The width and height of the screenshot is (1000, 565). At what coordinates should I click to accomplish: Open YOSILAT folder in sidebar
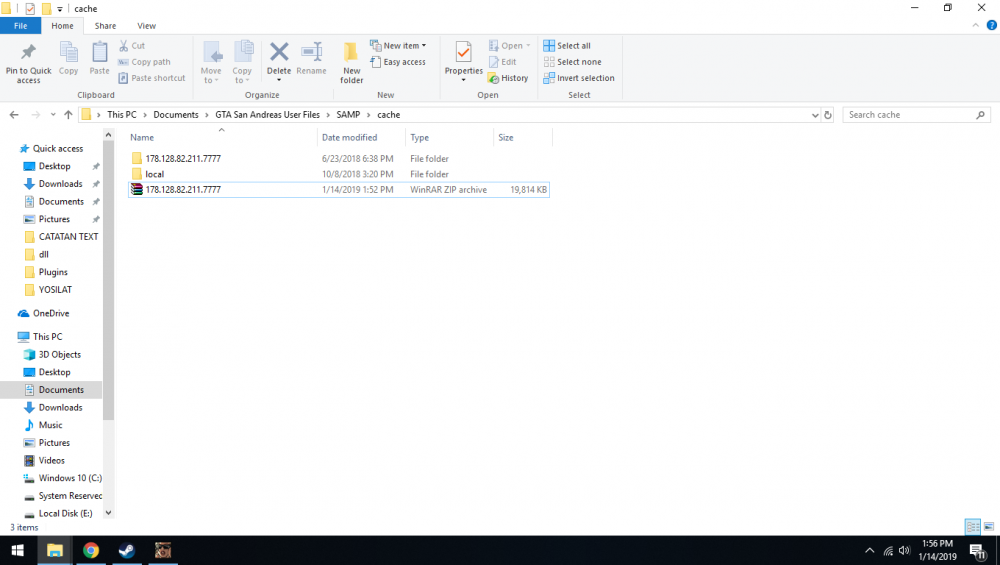point(48,290)
